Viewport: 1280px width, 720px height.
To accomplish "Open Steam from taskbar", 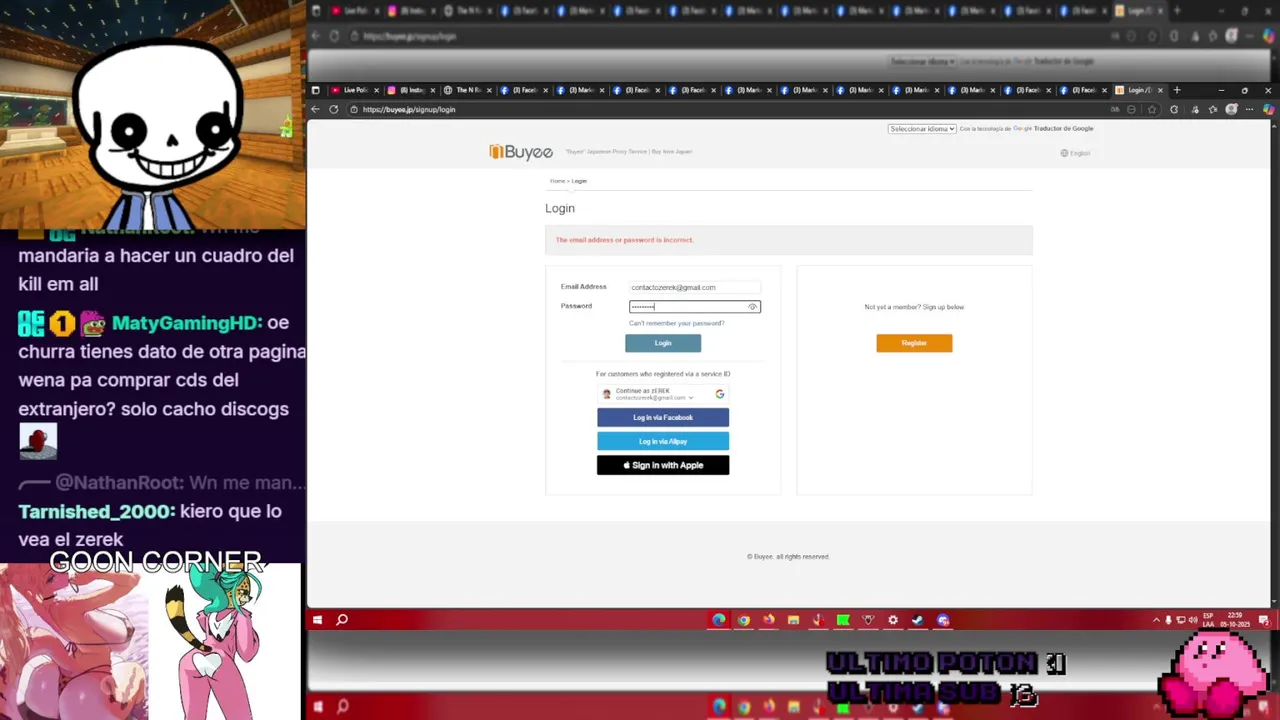I will click(x=918, y=620).
